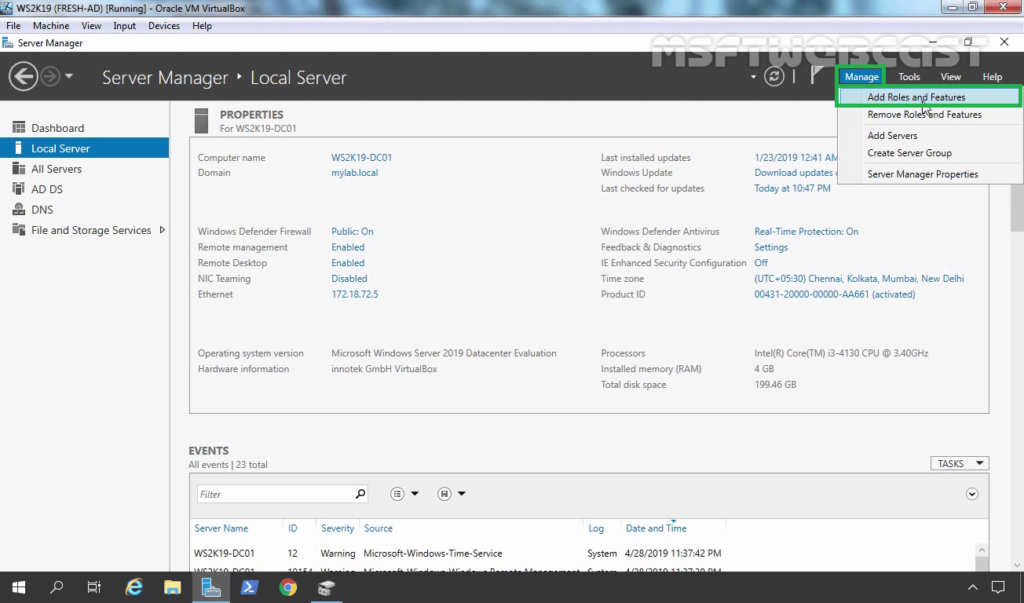This screenshot has height=603, width=1024.
Task: Click the back navigation arrow
Action: coord(23,77)
